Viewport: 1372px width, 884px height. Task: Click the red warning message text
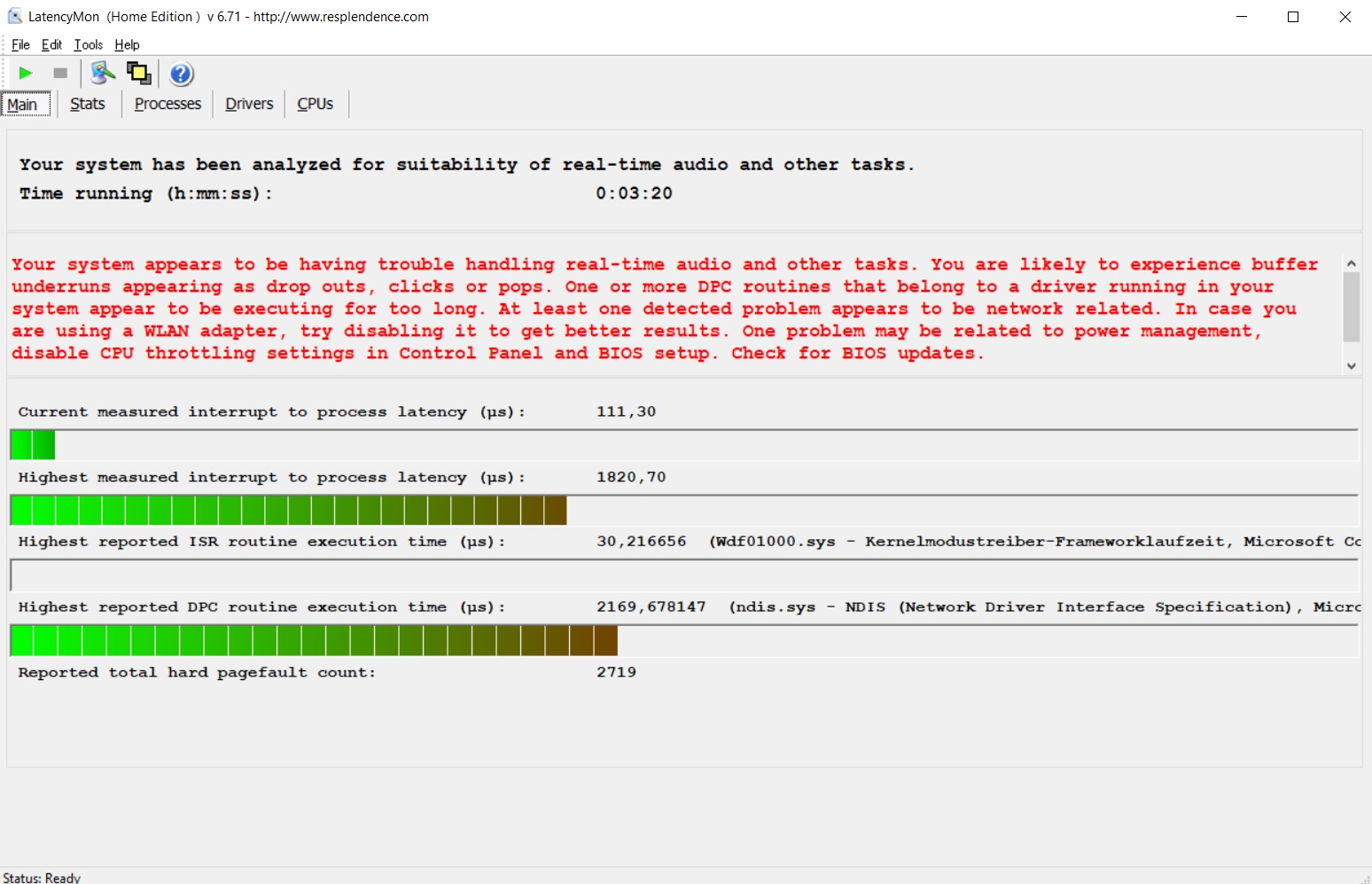pos(665,309)
